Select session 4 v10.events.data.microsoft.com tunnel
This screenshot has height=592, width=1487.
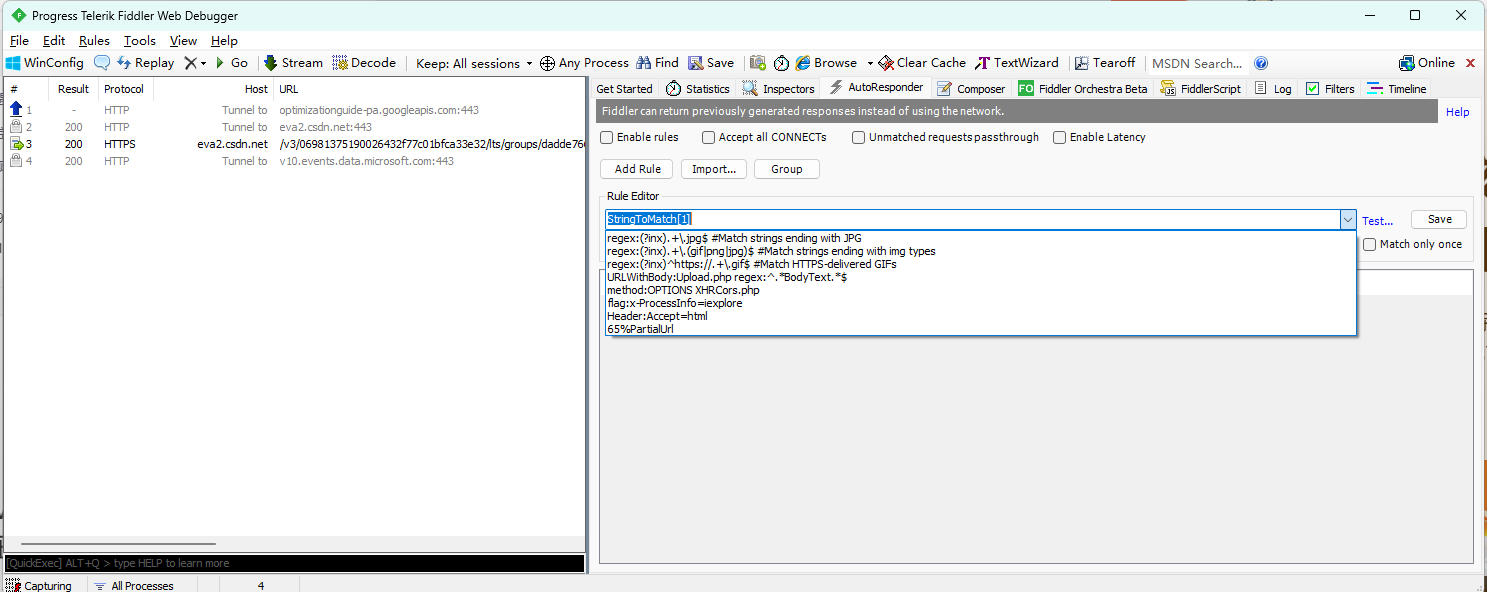click(x=293, y=161)
